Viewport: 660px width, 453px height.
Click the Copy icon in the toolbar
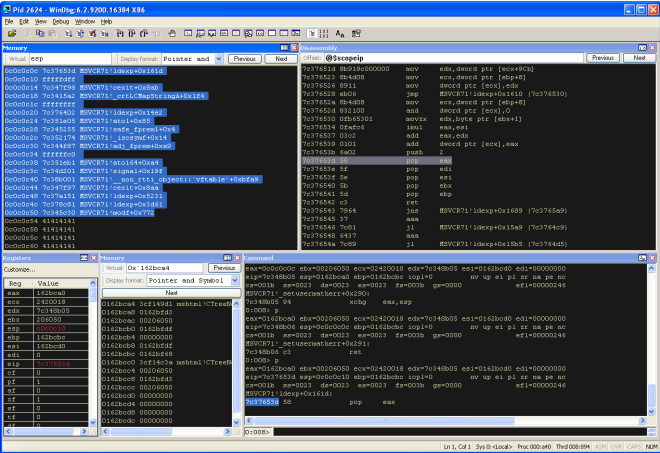point(39,33)
